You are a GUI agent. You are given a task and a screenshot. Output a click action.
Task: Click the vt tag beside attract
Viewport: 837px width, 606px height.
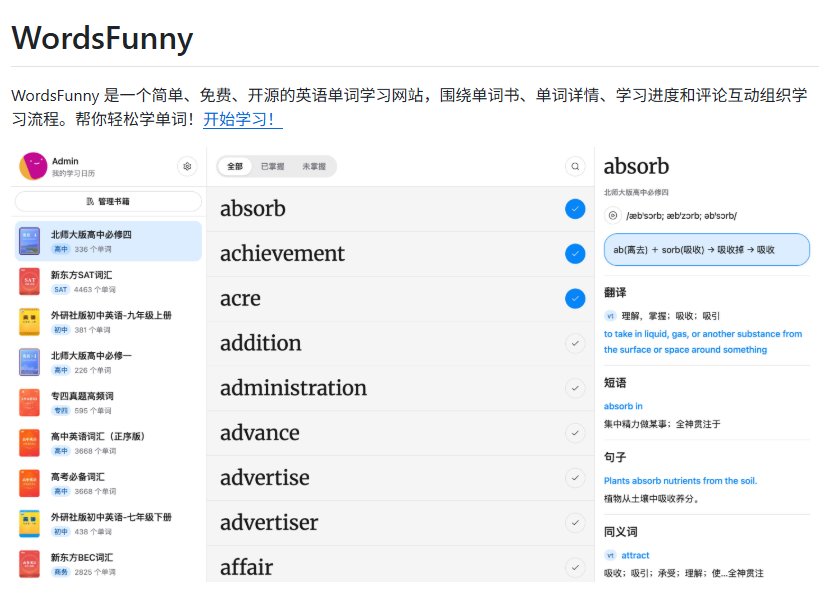(x=610, y=555)
